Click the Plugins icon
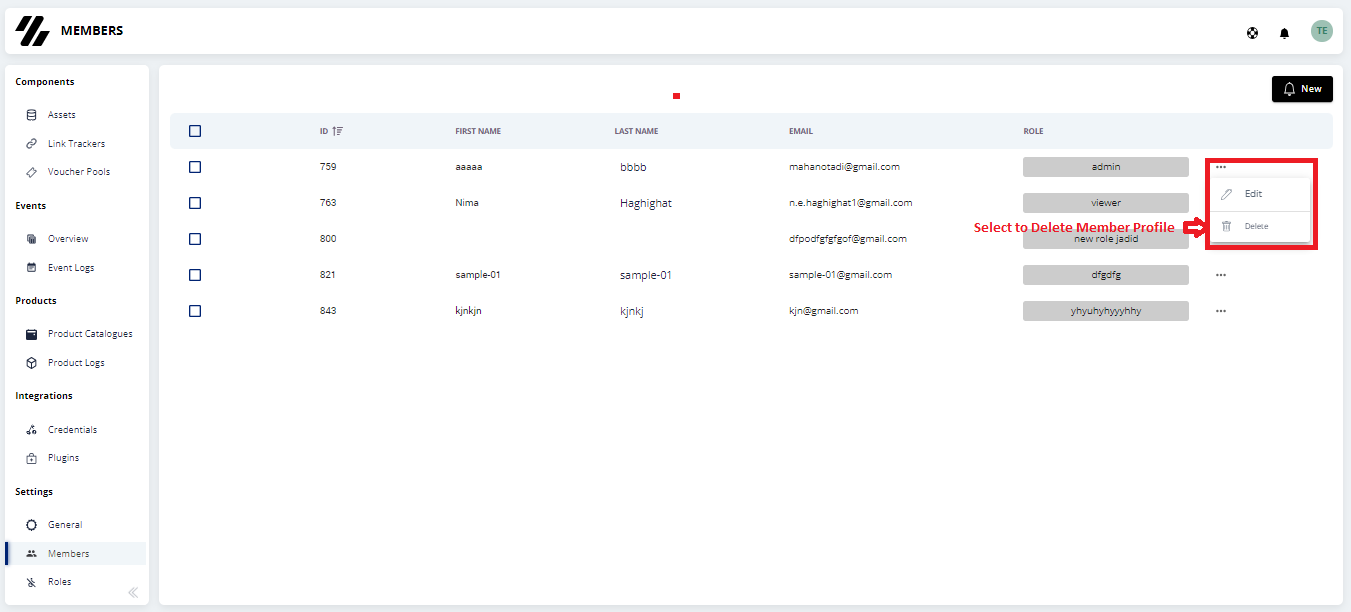This screenshot has height=612, width=1351. click(31, 458)
